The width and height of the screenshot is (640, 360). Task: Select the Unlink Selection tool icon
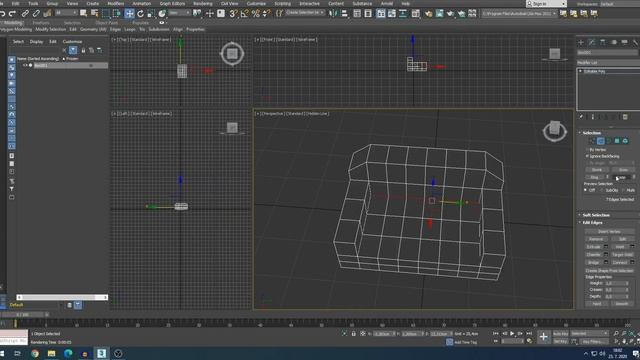tap(36, 13)
